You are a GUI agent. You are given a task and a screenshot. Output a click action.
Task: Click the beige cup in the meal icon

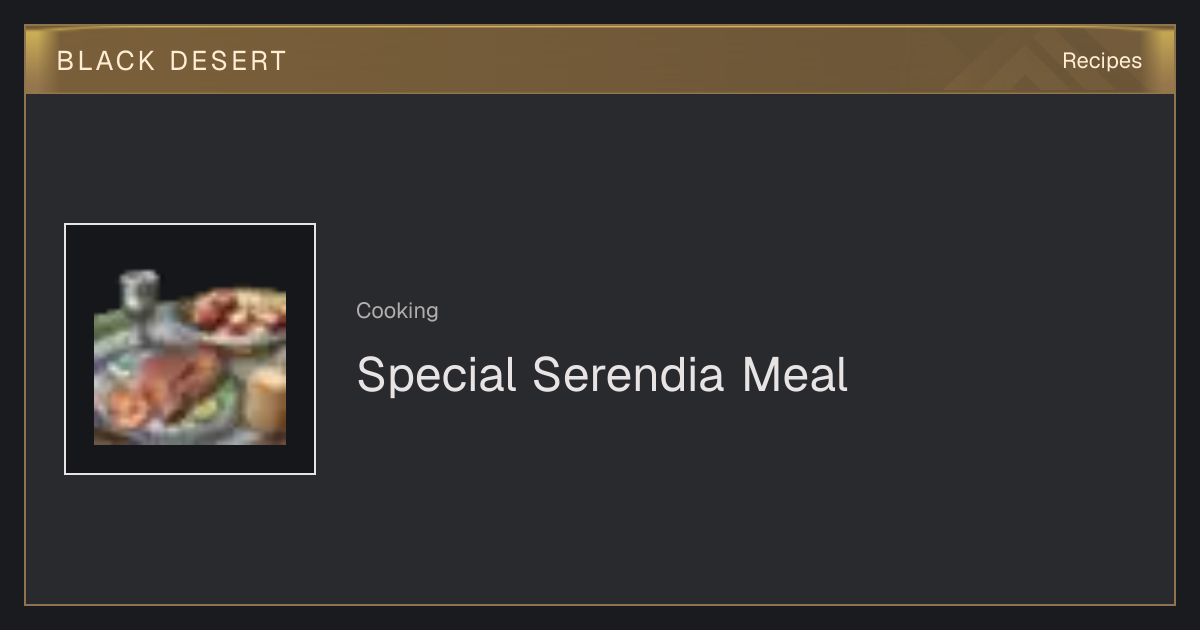pyautogui.click(x=266, y=398)
